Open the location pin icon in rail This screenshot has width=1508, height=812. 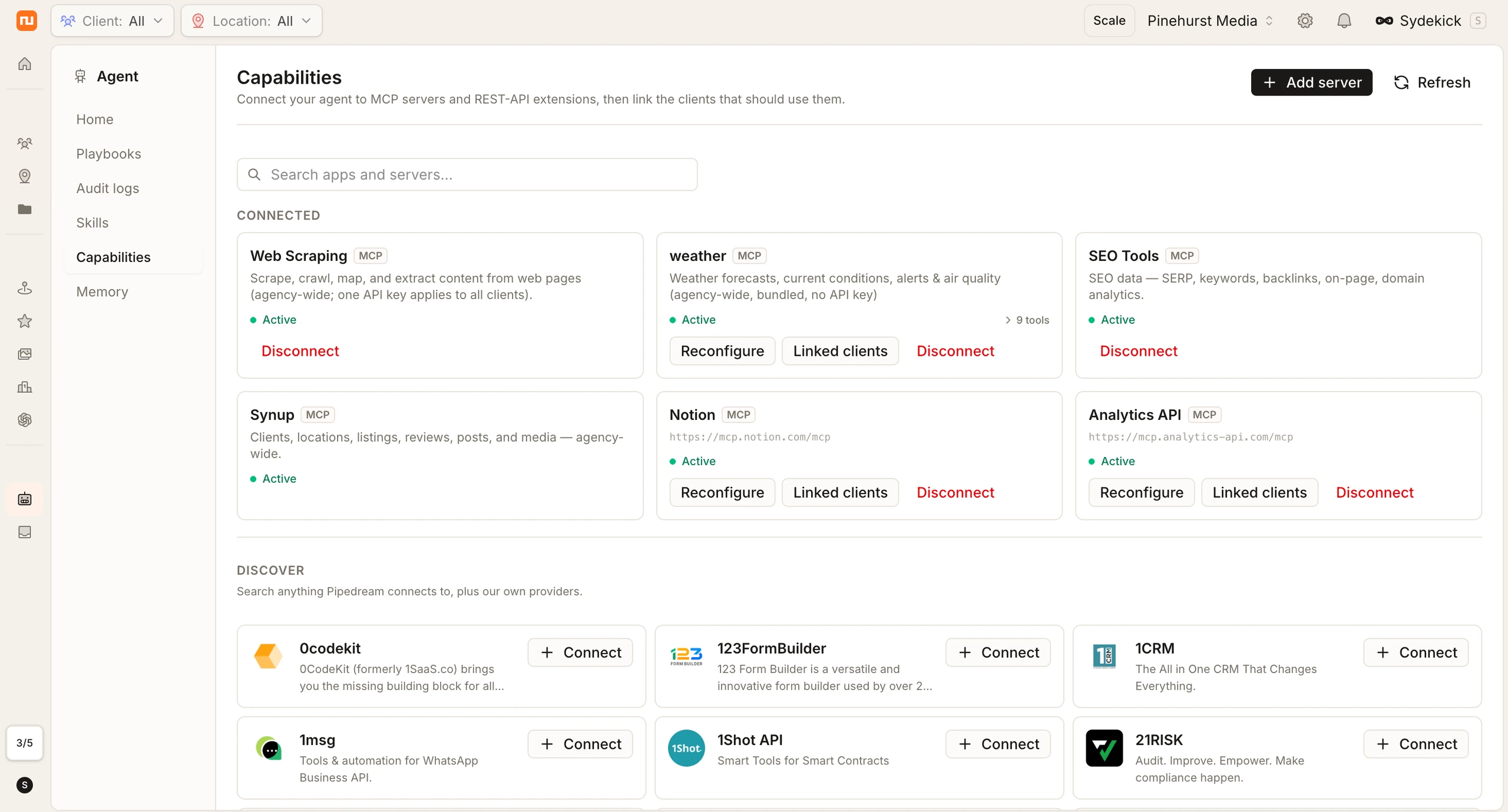tap(25, 176)
